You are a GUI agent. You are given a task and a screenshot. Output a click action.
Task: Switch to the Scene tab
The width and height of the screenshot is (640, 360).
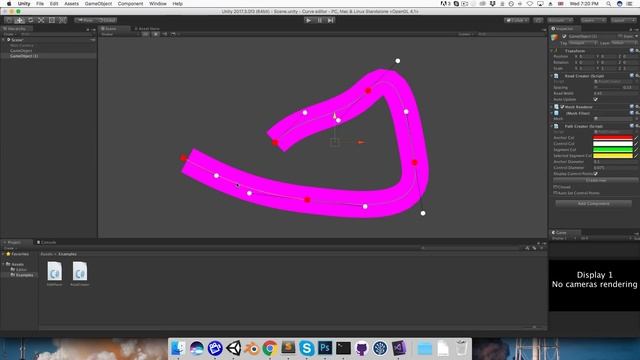tap(113, 29)
